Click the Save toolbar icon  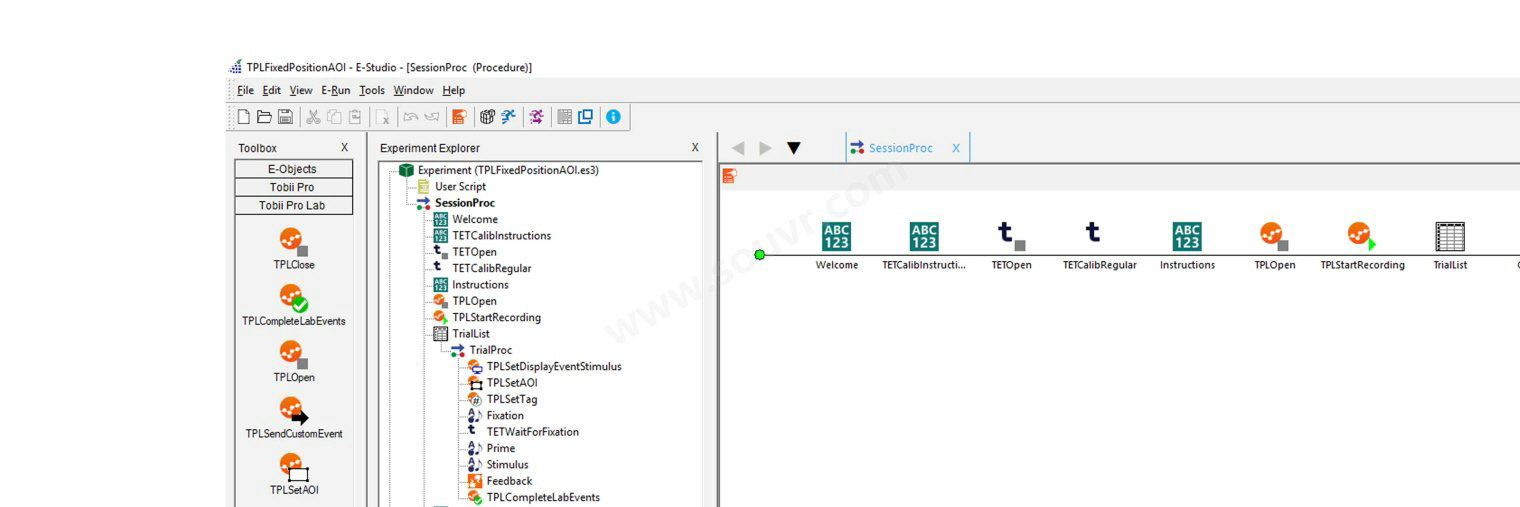(x=286, y=117)
